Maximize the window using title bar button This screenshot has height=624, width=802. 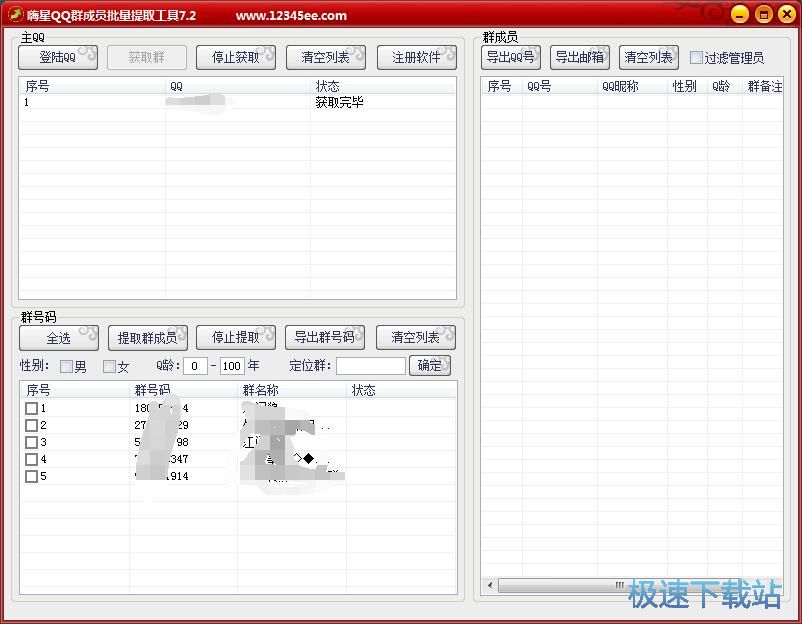click(764, 14)
